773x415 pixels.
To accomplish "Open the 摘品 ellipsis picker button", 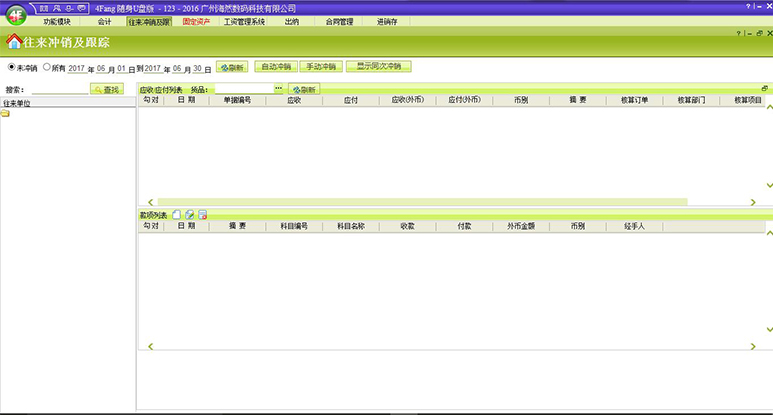I will (279, 90).
